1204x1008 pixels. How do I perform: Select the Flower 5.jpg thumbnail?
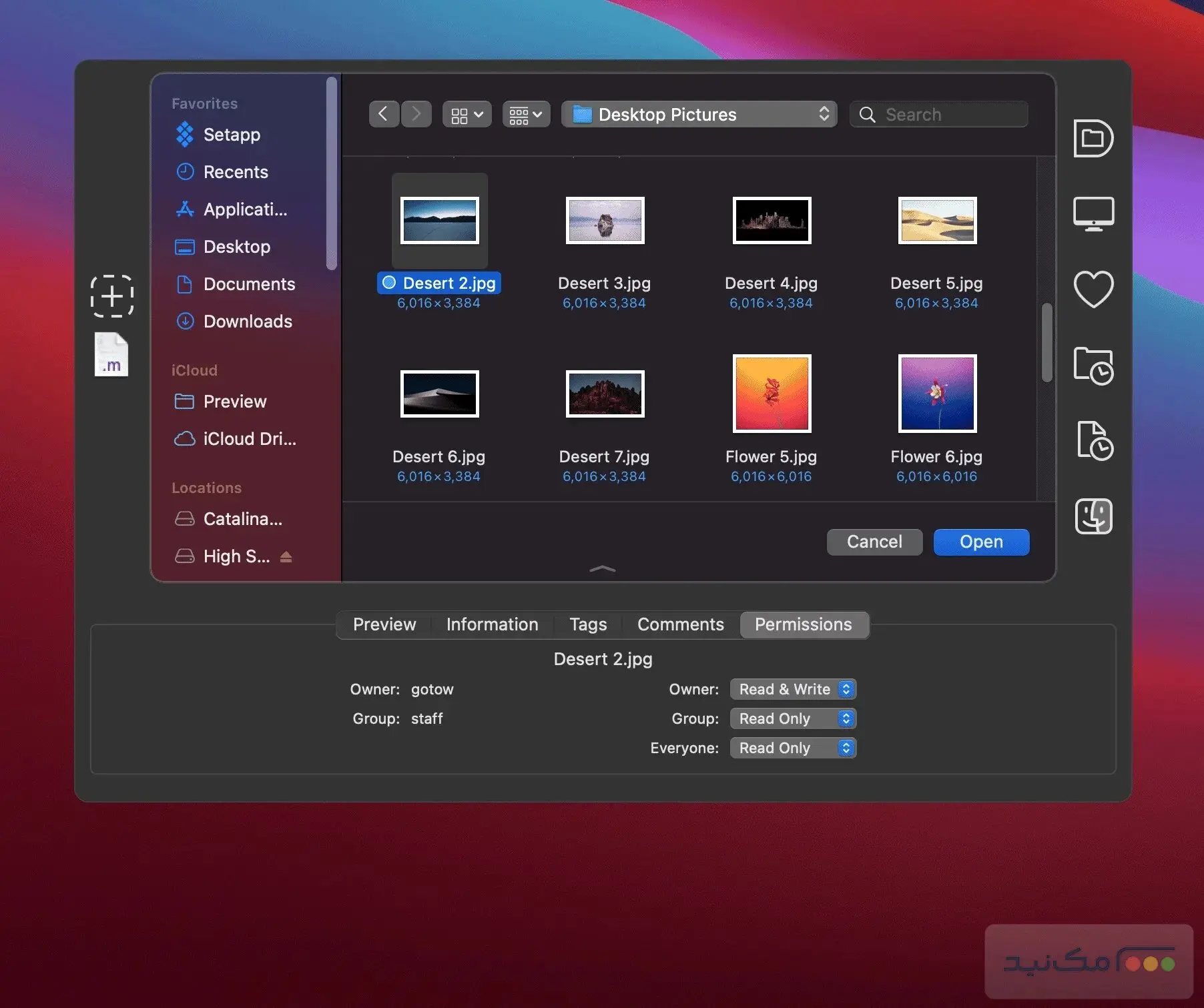click(x=771, y=393)
